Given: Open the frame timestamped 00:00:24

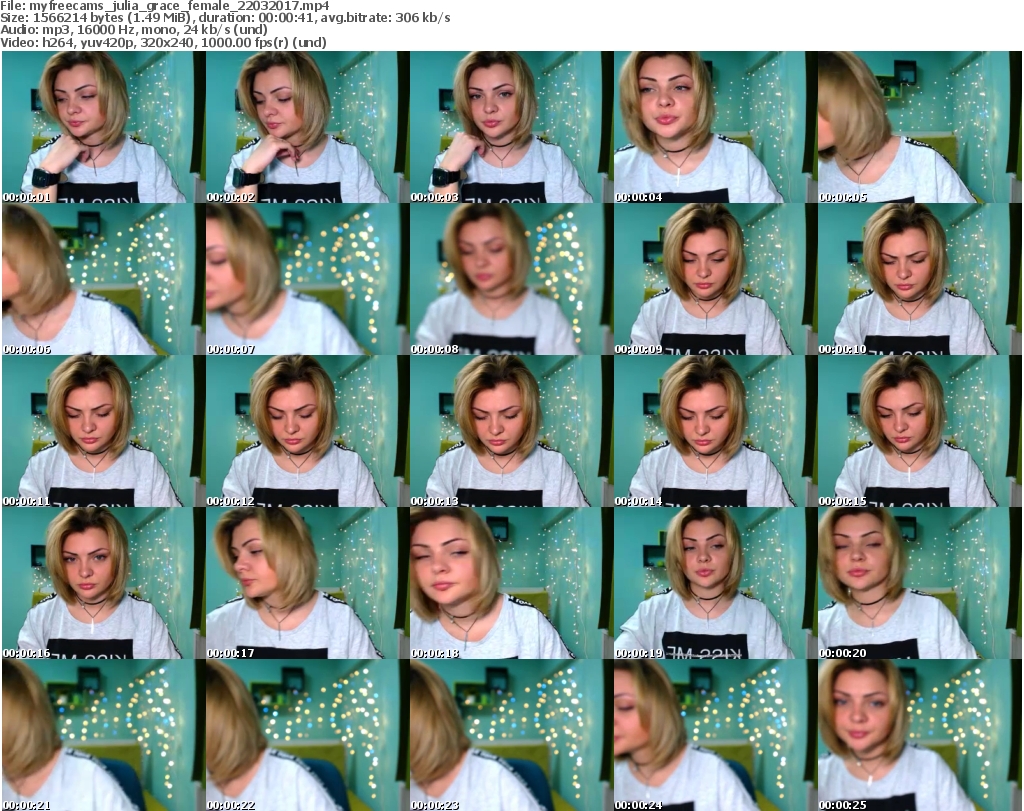Looking at the screenshot, I should [715, 735].
